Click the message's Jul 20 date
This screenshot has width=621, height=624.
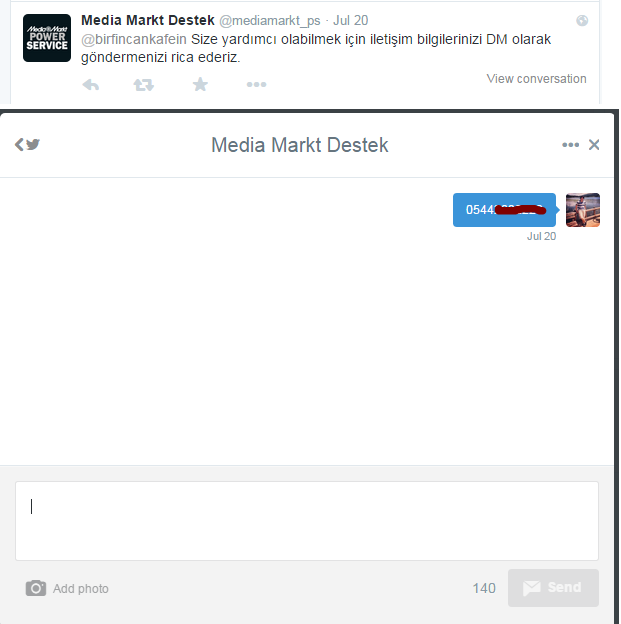(x=541, y=236)
